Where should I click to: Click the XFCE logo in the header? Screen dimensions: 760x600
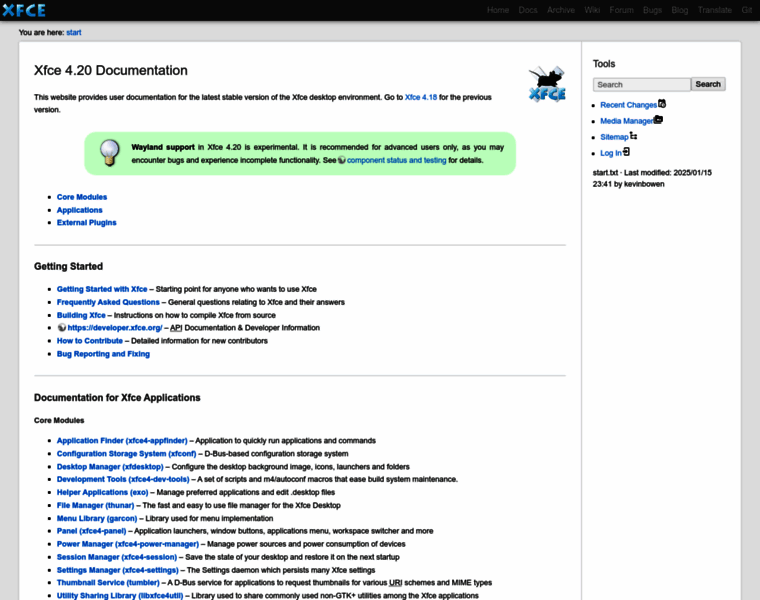[x=24, y=10]
